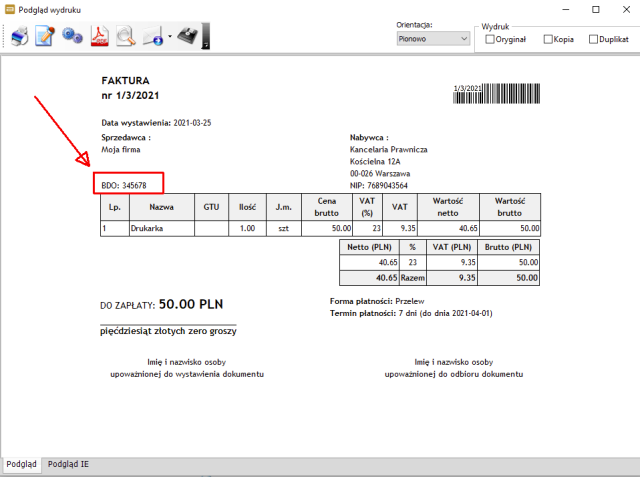640x477 pixels.
Task: Click address line Kościelna 12A
Action: (x=375, y=162)
